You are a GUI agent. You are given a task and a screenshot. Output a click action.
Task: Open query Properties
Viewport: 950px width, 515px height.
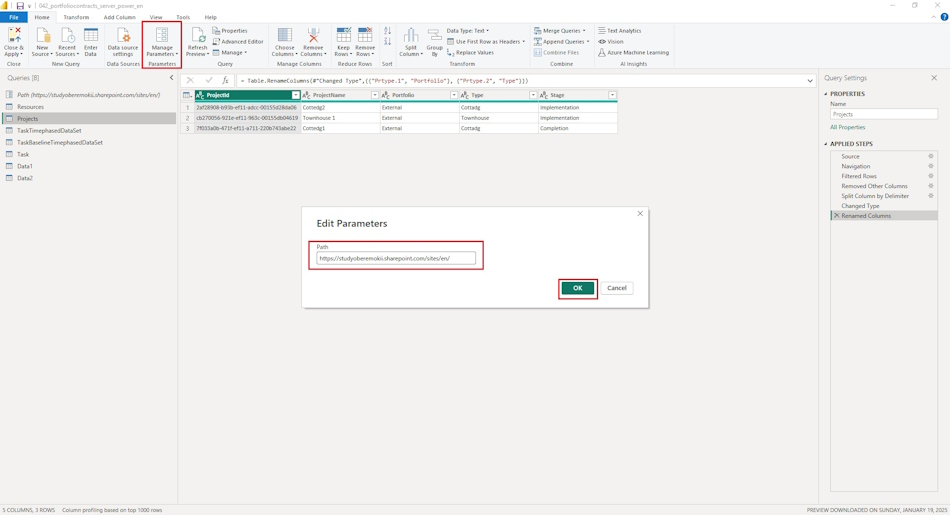(230, 31)
